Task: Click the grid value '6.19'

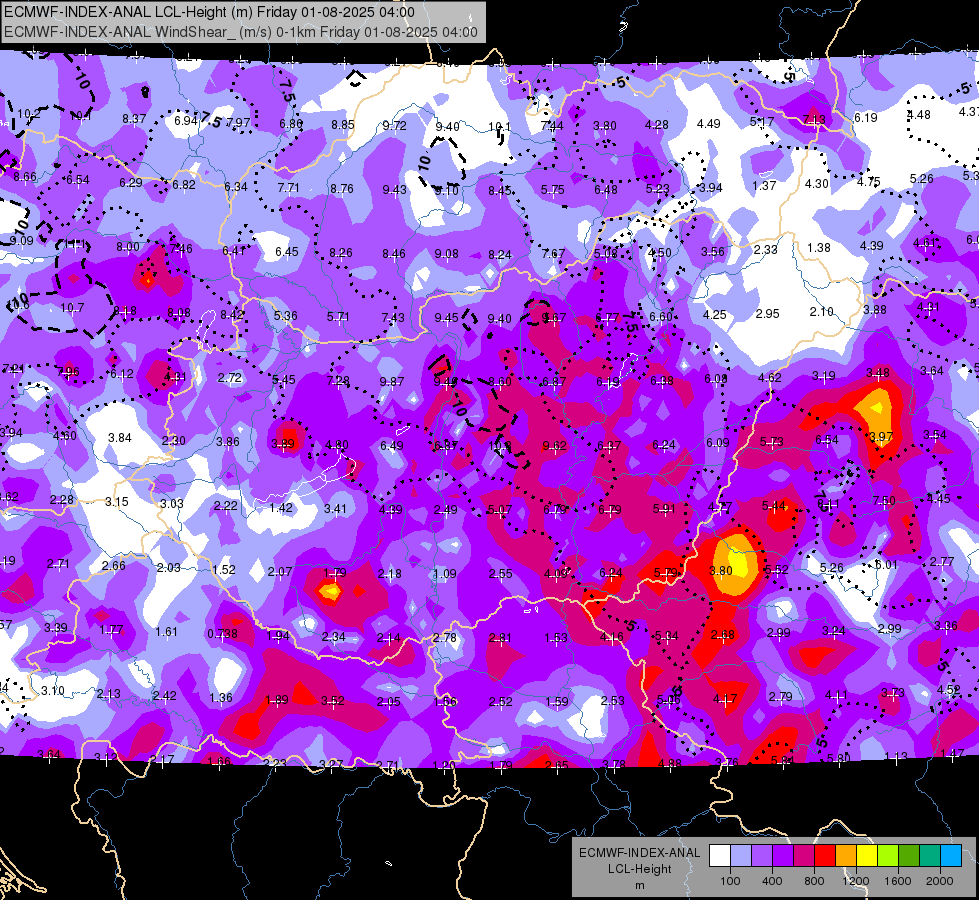Action: pyautogui.click(x=866, y=117)
